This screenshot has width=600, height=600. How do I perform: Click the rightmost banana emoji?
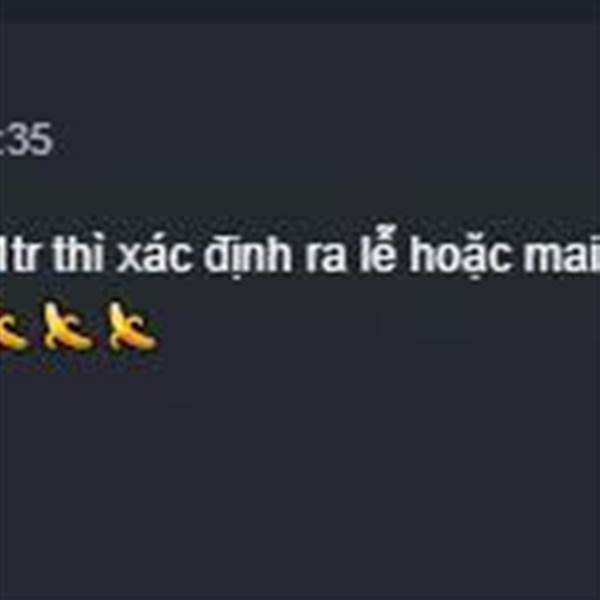tap(132, 326)
